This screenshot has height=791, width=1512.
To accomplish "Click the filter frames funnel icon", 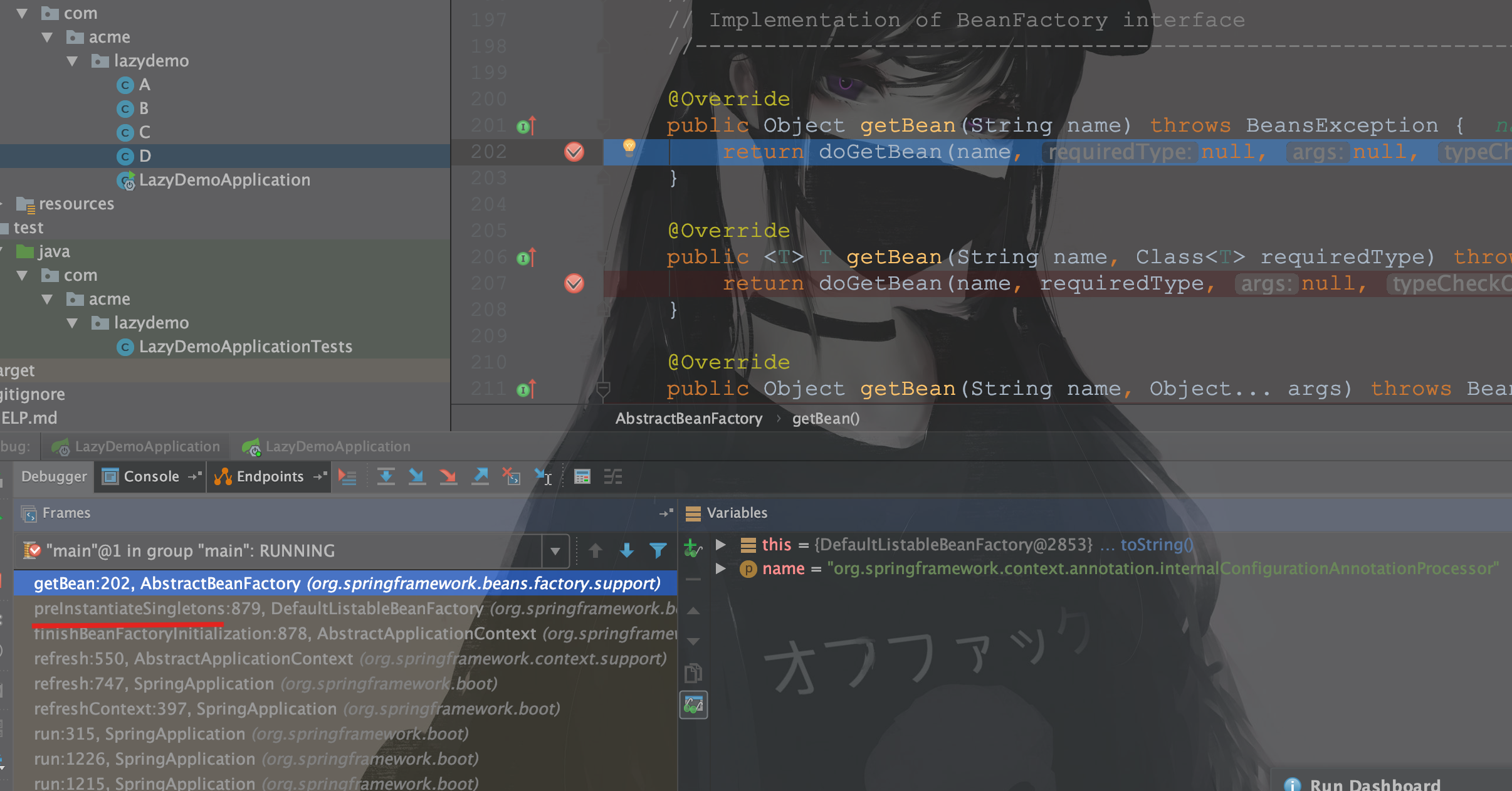I will 658,551.
